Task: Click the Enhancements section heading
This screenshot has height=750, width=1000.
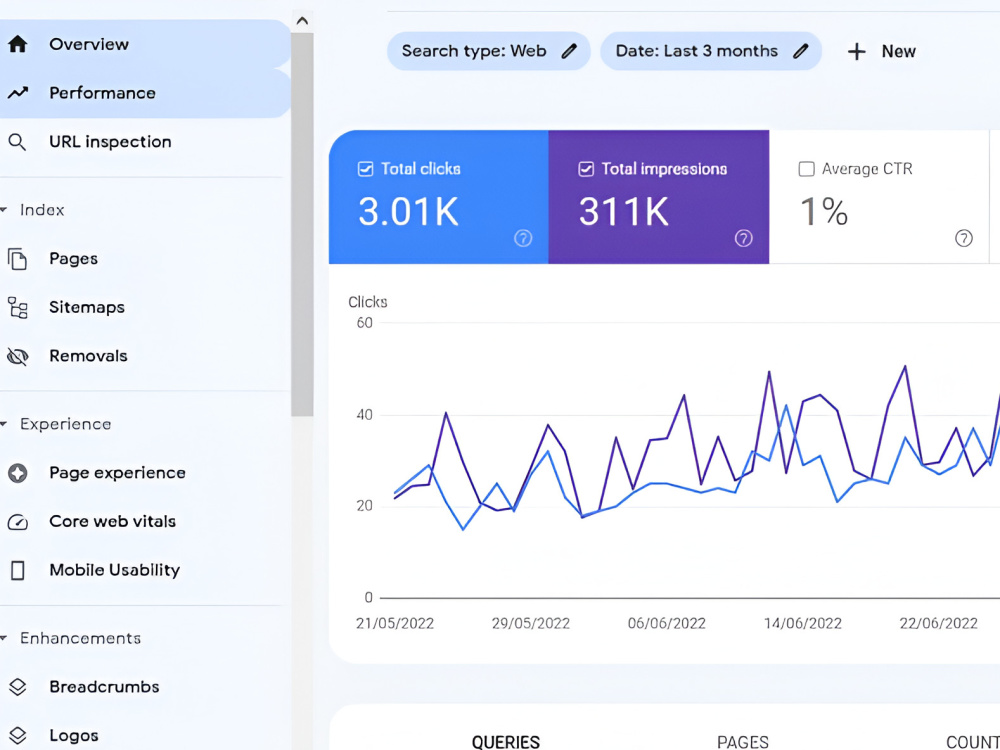Action: tap(80, 638)
